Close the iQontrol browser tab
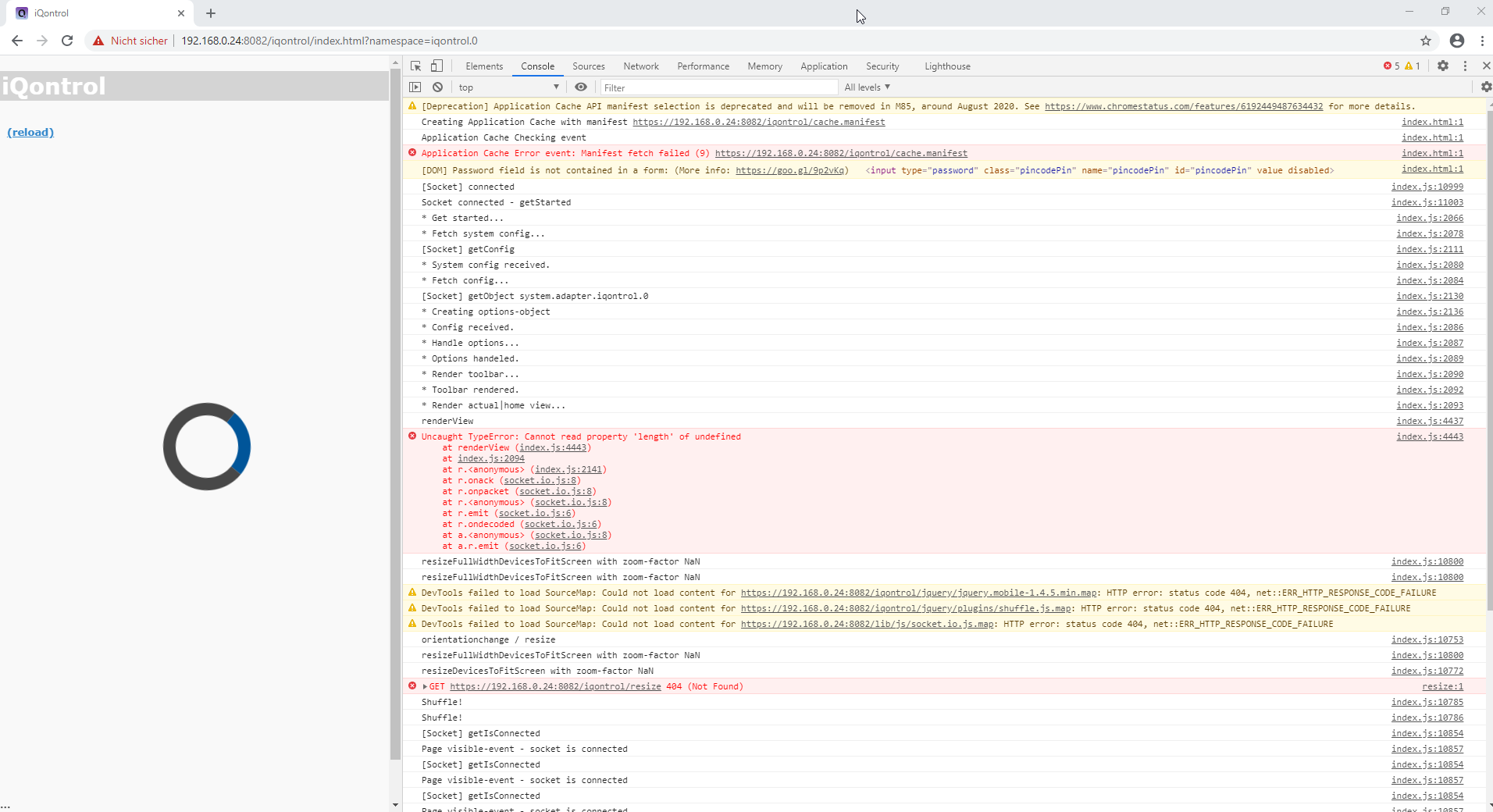The height and width of the screenshot is (812, 1493). (181, 13)
